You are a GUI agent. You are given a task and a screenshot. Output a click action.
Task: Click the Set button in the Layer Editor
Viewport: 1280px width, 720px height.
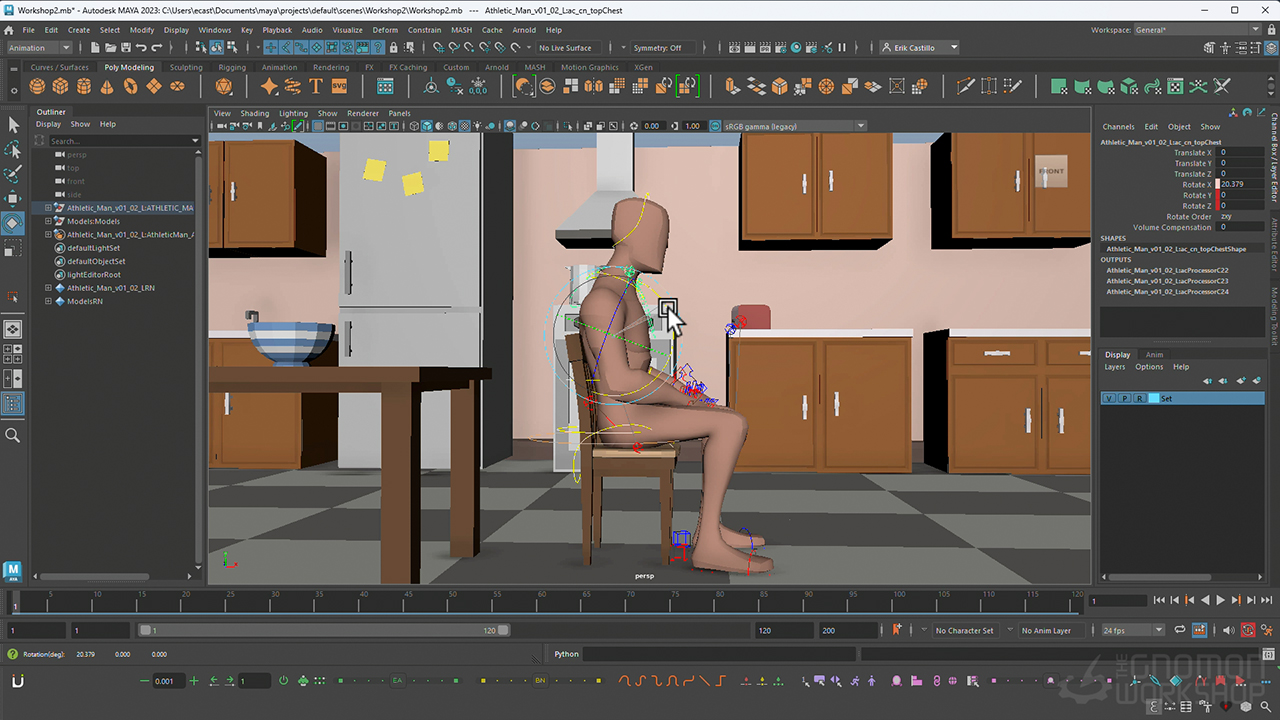(1166, 398)
